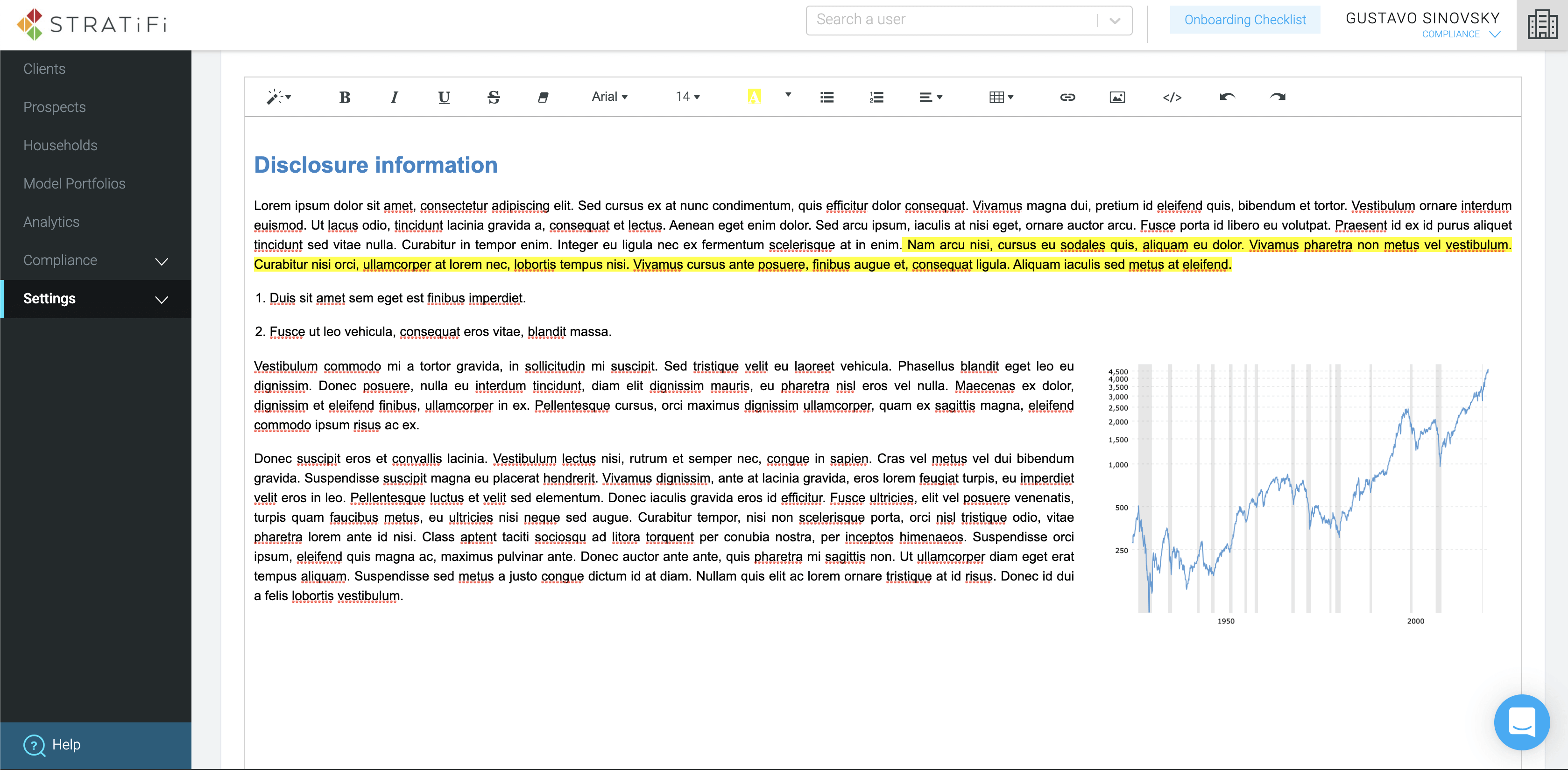Click the eraser clear-formatting icon
This screenshot has height=770, width=1568.
tap(543, 98)
